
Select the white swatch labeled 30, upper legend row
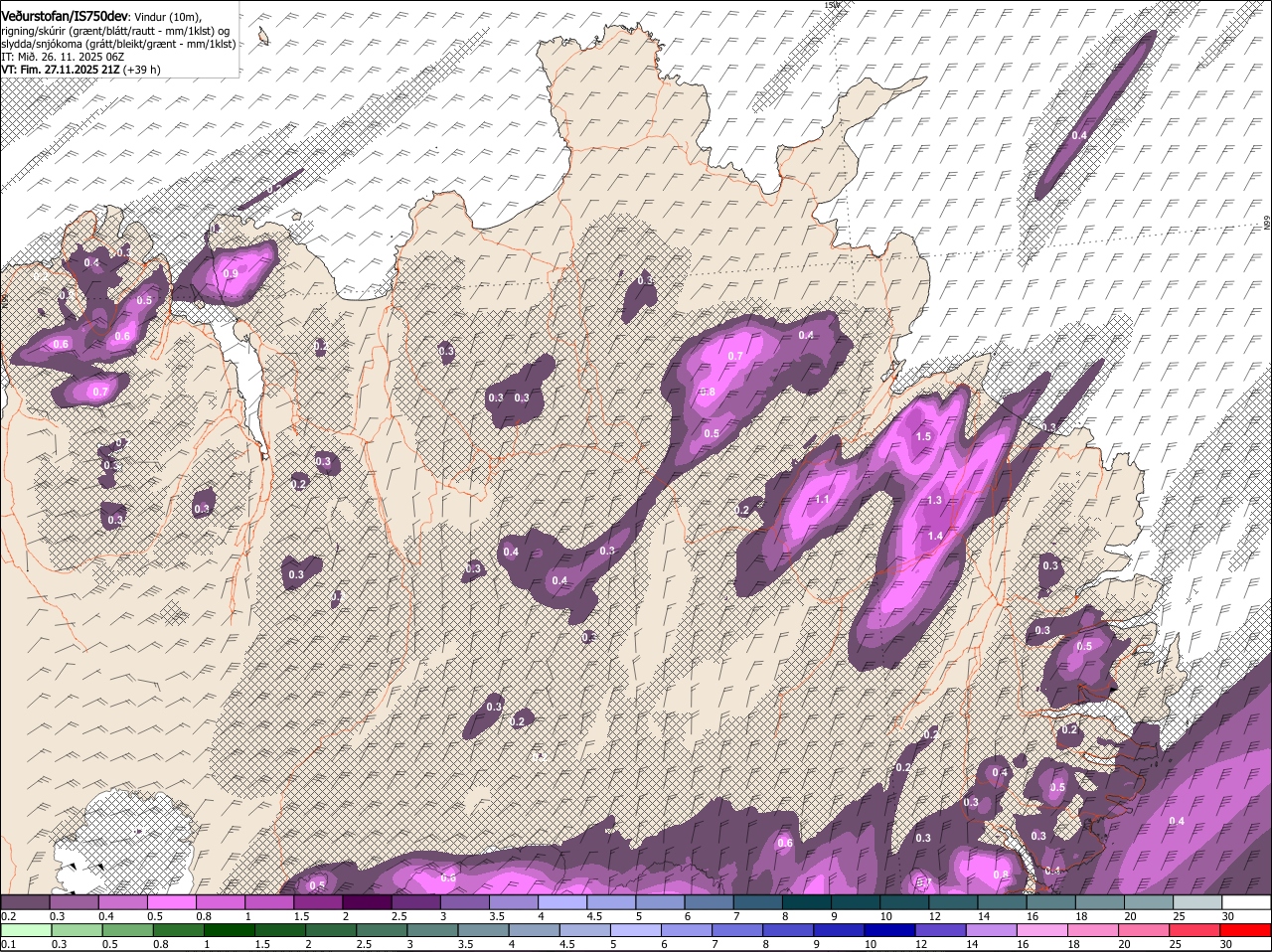tap(1246, 902)
